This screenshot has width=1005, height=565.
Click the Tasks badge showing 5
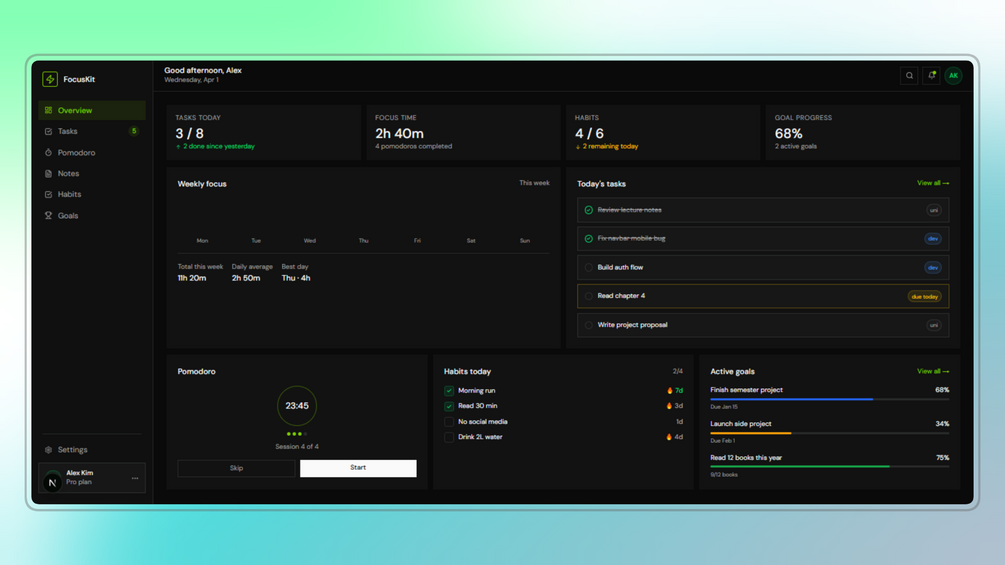(x=134, y=131)
